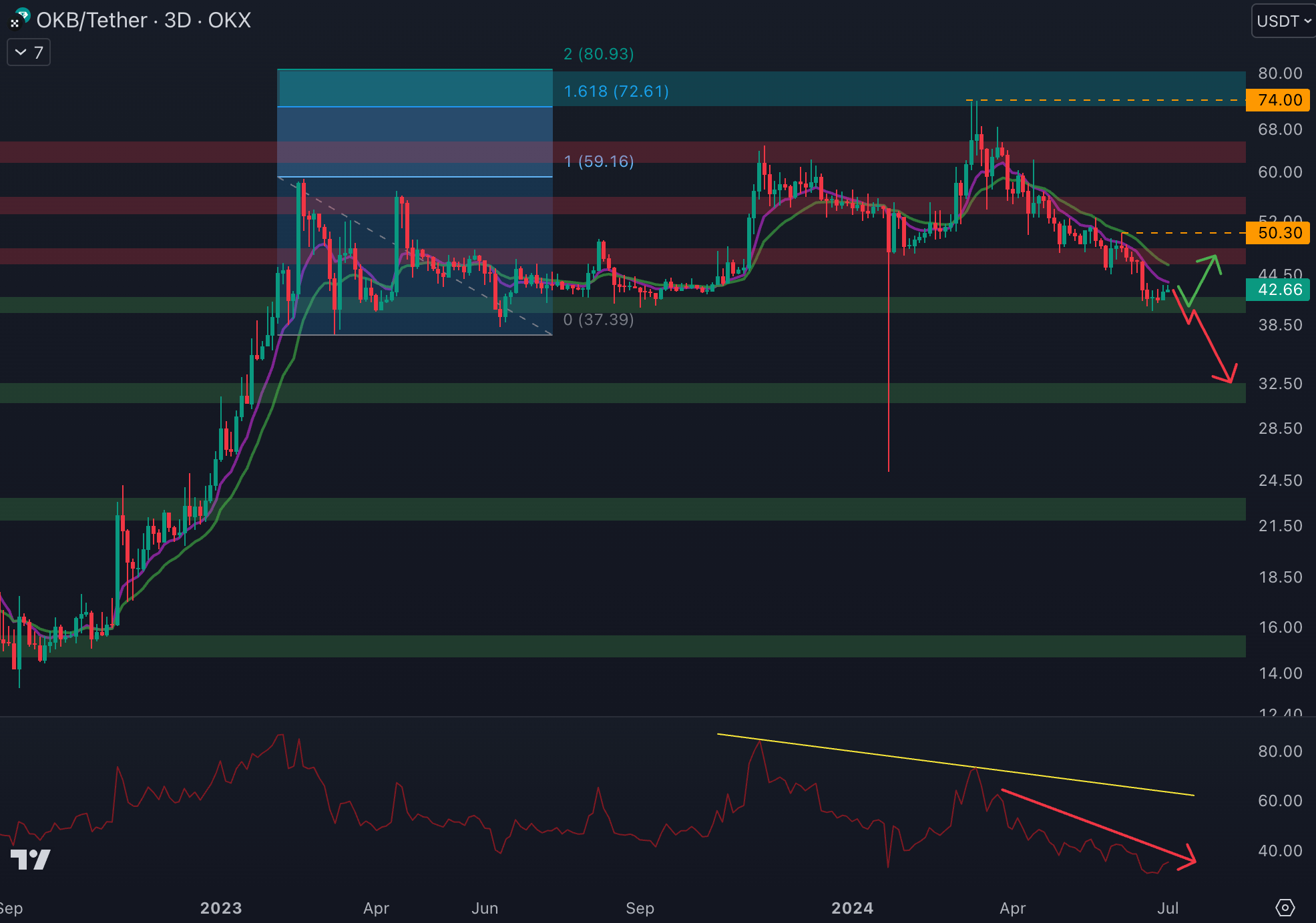The width and height of the screenshot is (1316, 923).
Task: Open the USDT currency dropdown
Action: pyautogui.click(x=1283, y=21)
